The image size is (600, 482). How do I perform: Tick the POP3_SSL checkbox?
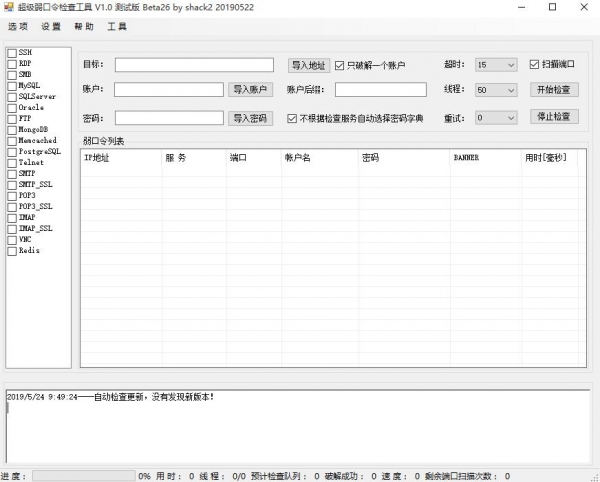12,207
